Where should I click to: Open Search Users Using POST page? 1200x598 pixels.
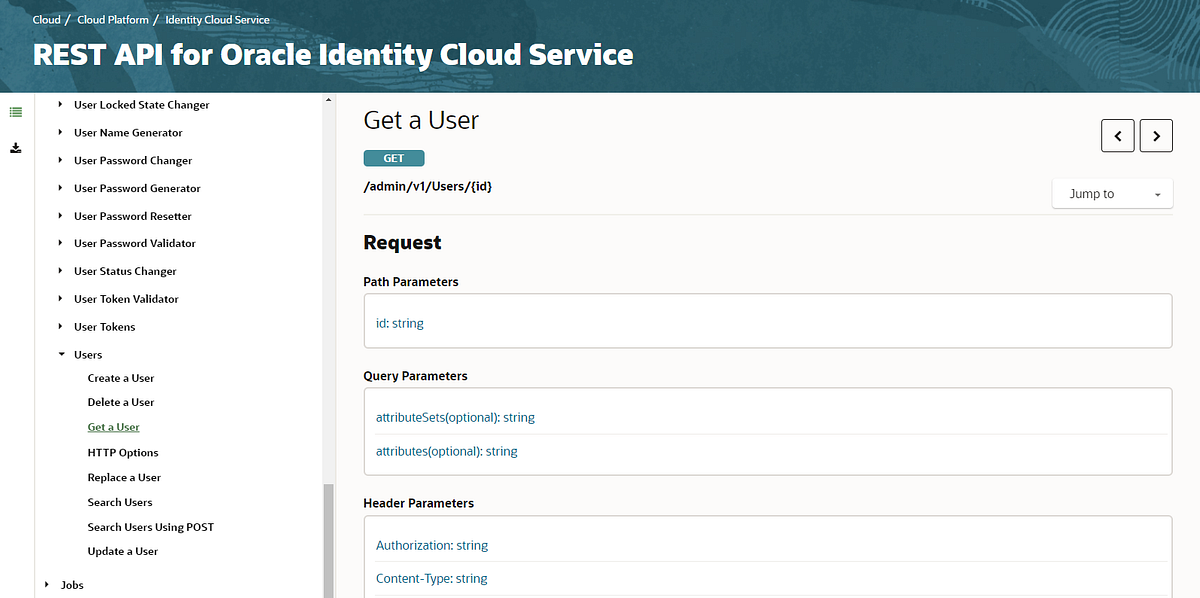[x=151, y=527]
